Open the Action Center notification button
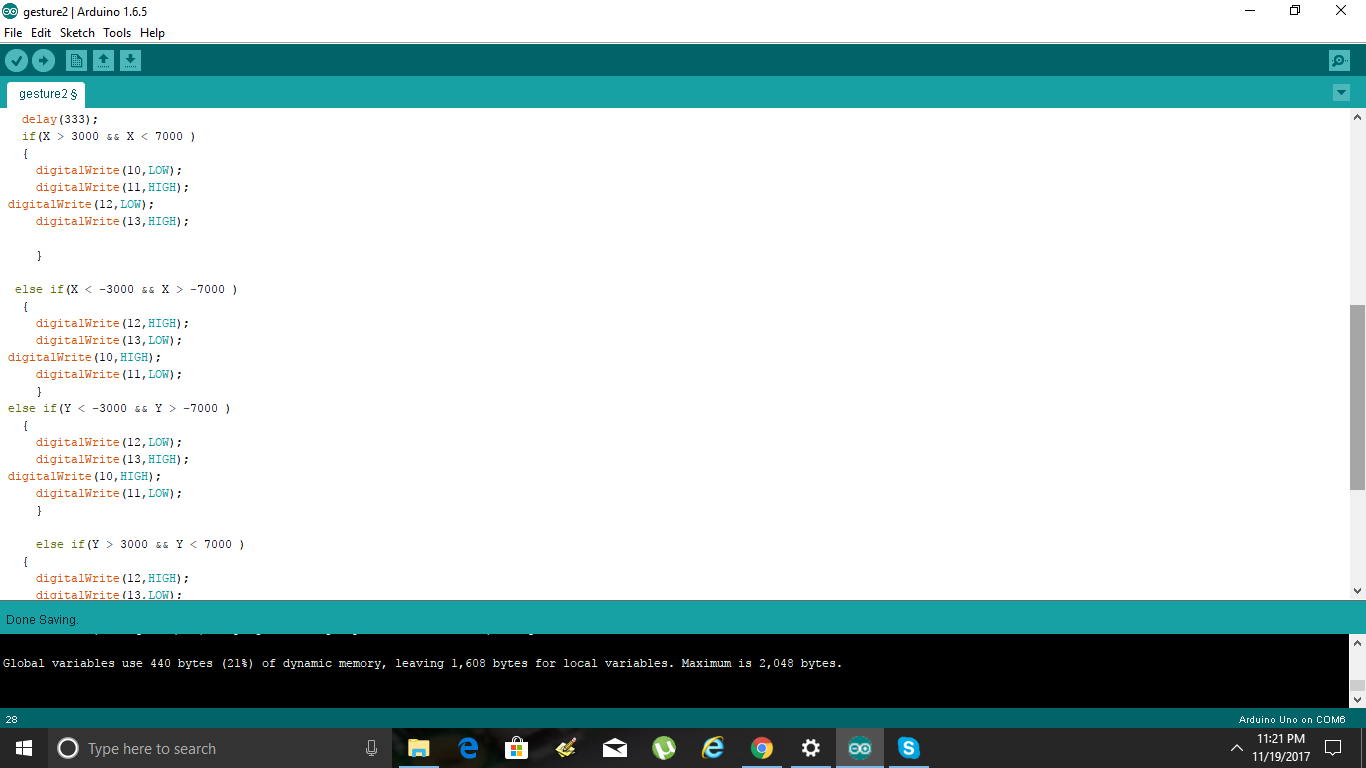The height and width of the screenshot is (768, 1366). coord(1334,747)
